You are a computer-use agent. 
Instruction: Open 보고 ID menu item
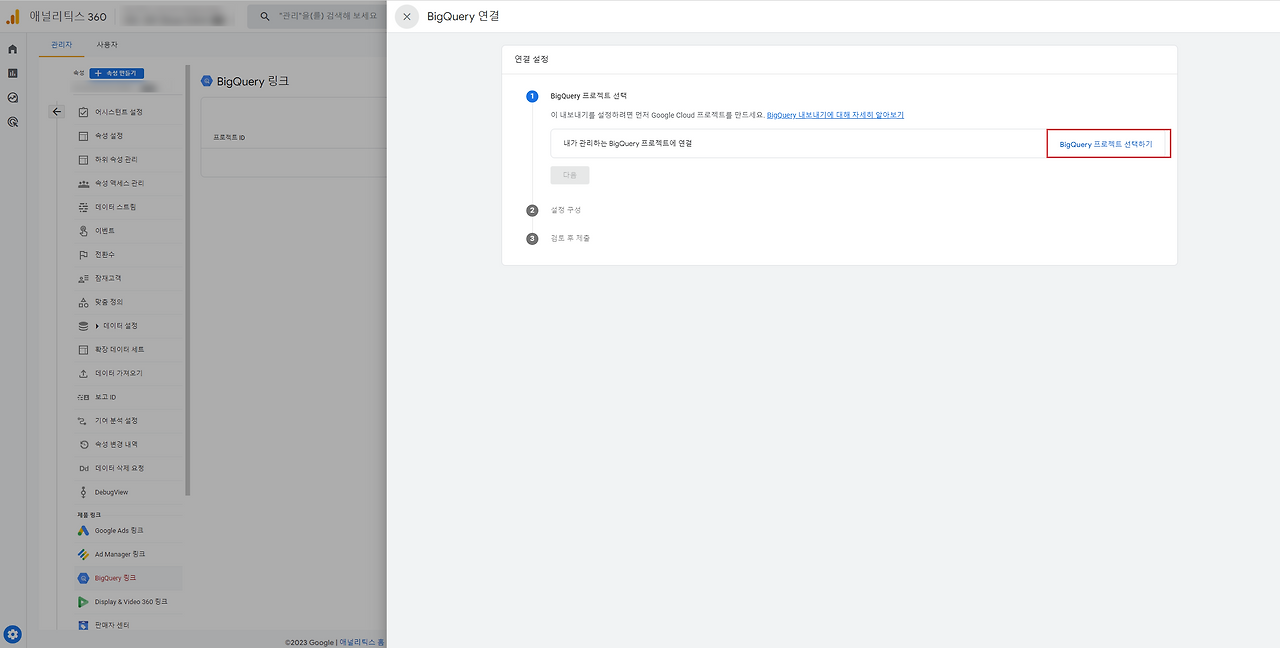[x=105, y=397]
